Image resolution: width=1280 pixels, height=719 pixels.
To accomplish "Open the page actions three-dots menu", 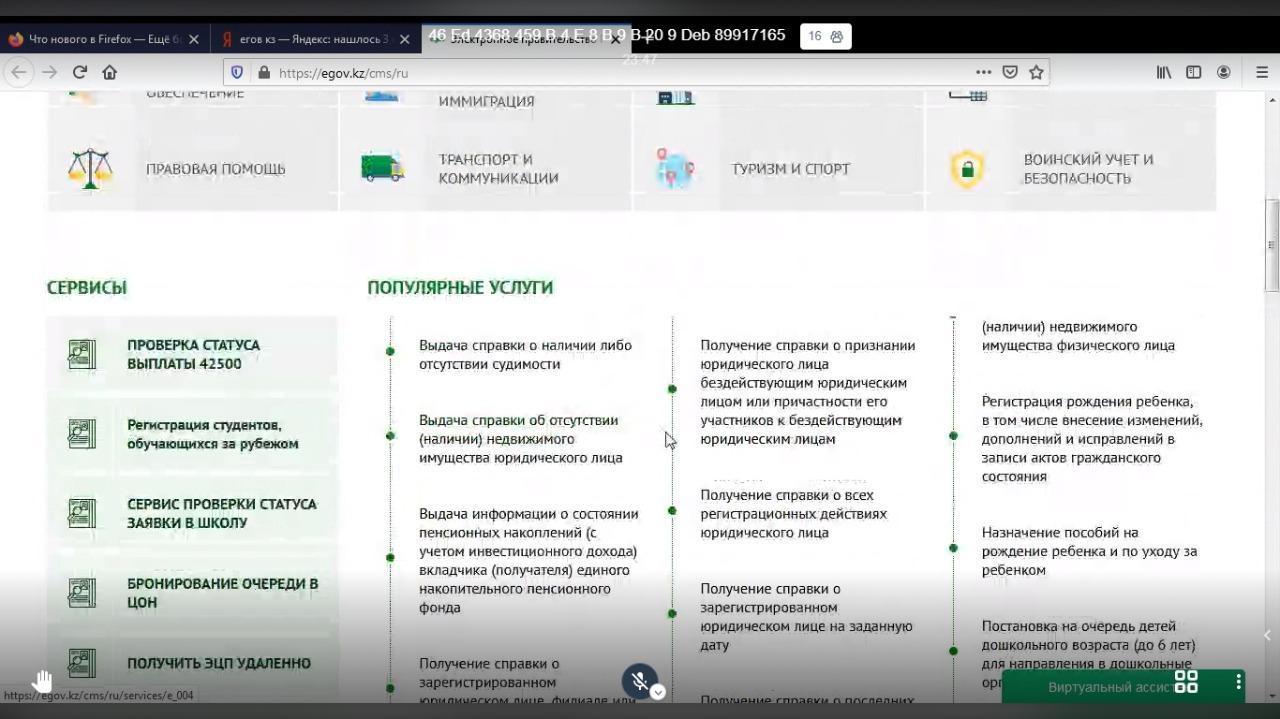I will coord(983,72).
